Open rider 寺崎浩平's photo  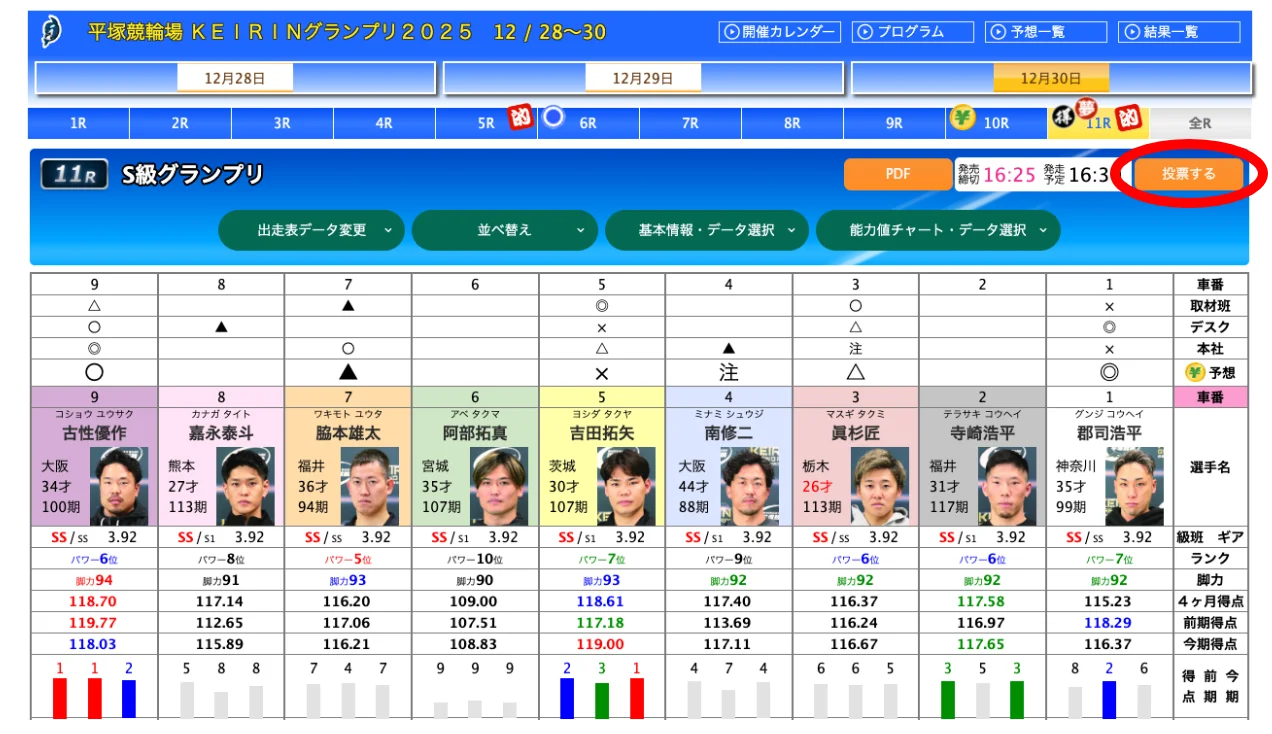click(1007, 486)
